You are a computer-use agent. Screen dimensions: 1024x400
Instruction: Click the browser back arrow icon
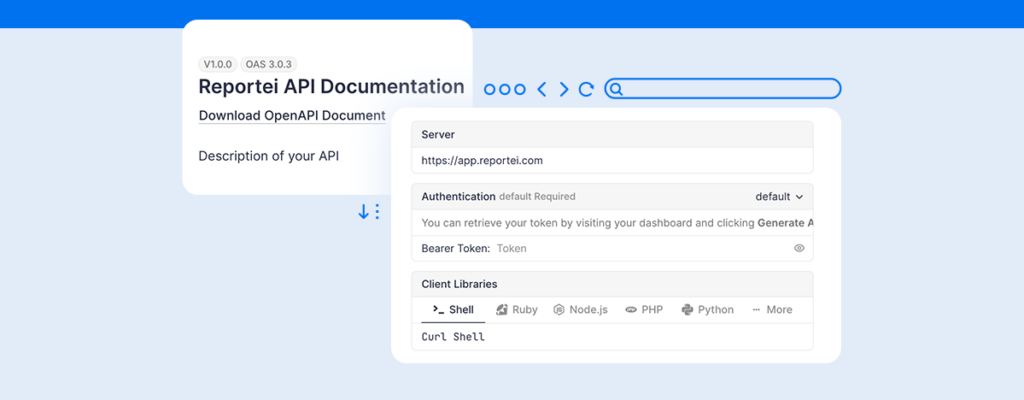point(541,89)
